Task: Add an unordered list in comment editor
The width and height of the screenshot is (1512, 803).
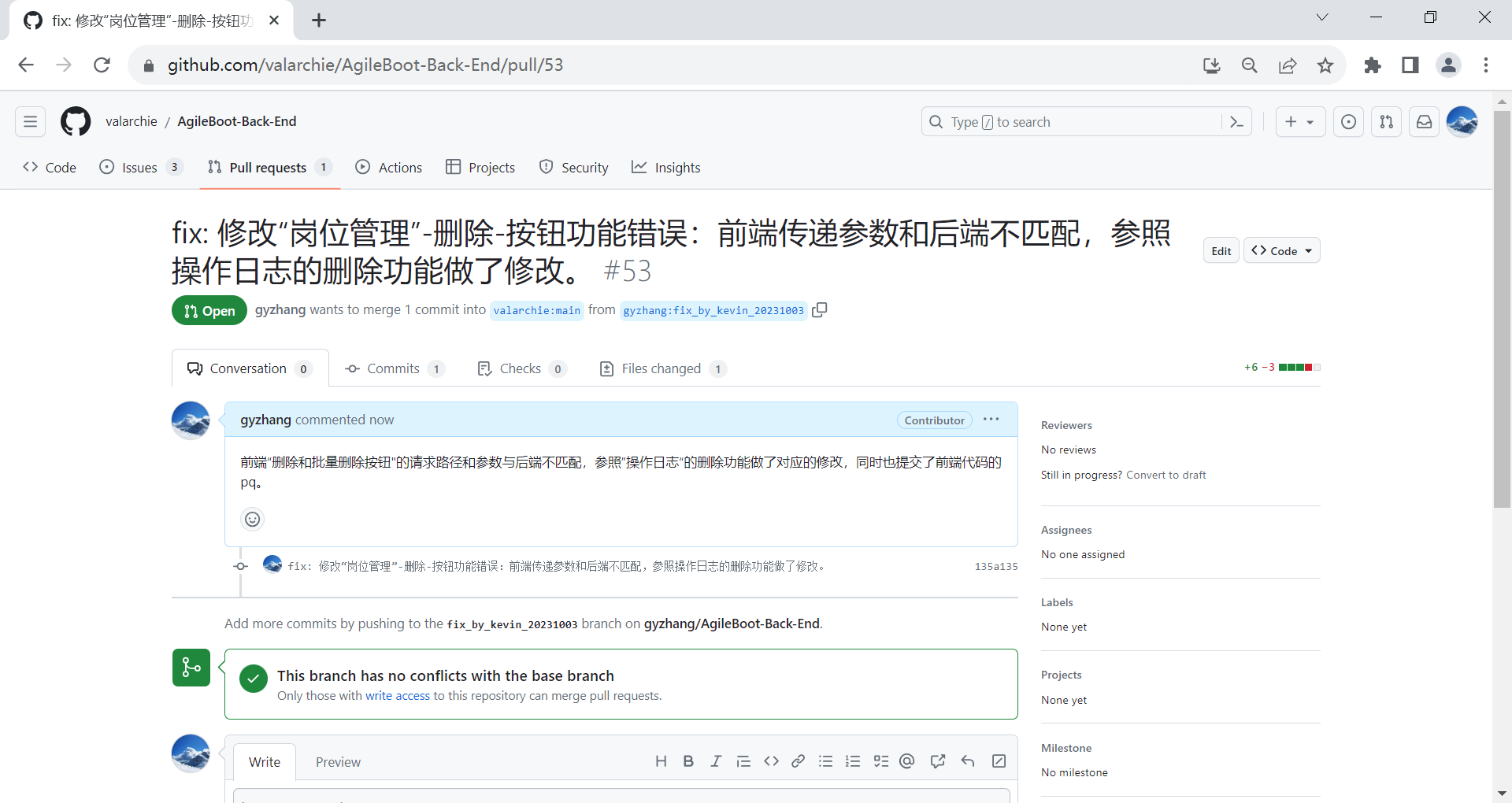Action: pos(825,761)
